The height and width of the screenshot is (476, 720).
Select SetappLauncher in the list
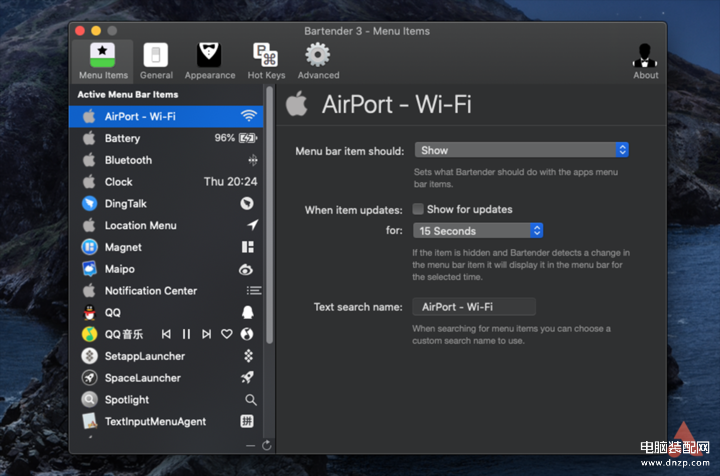166,356
